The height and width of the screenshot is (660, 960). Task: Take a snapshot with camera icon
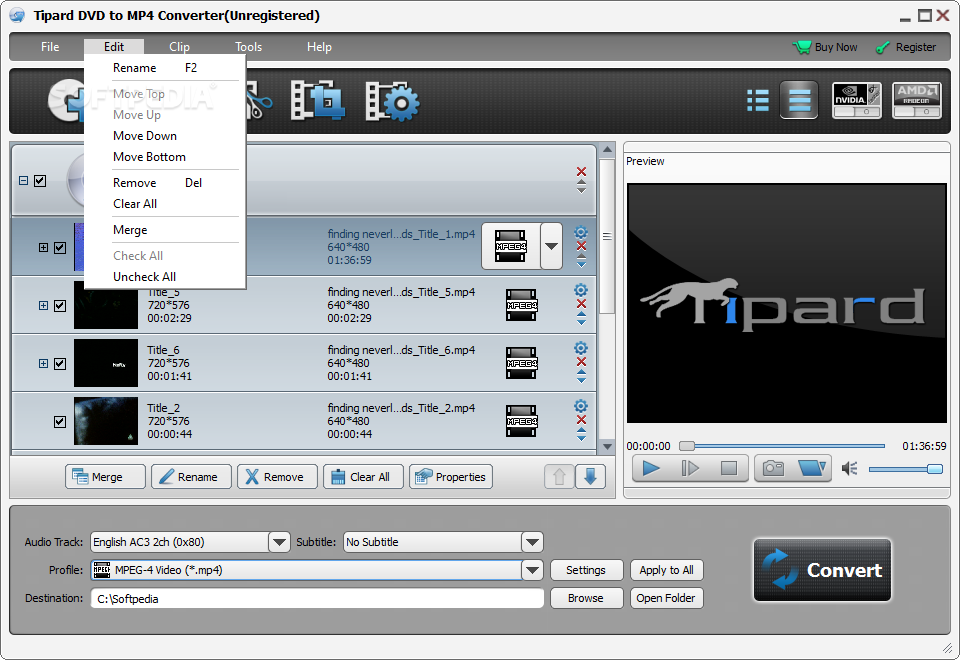pyautogui.click(x=773, y=468)
